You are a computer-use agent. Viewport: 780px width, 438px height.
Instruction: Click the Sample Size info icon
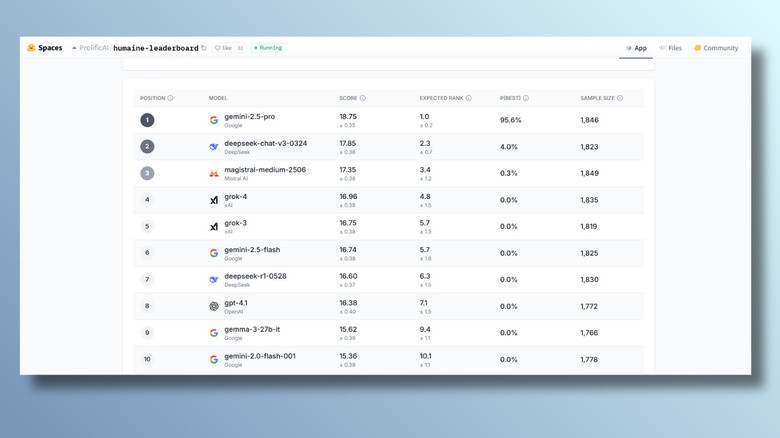620,98
